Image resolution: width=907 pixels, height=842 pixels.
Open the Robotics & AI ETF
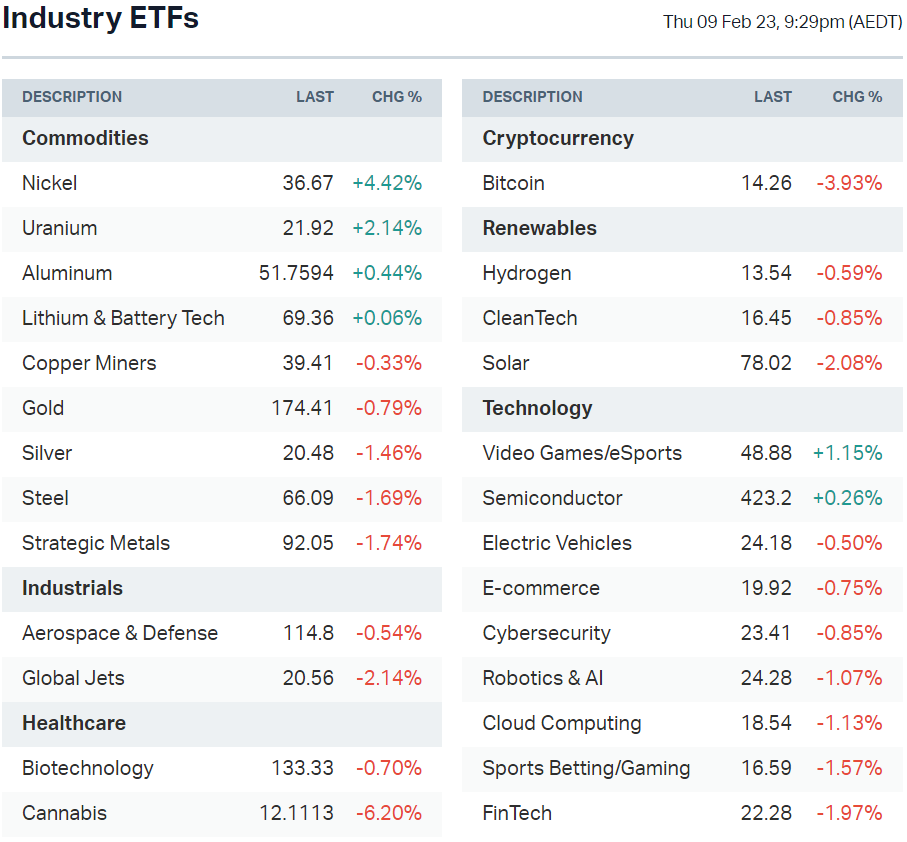543,678
